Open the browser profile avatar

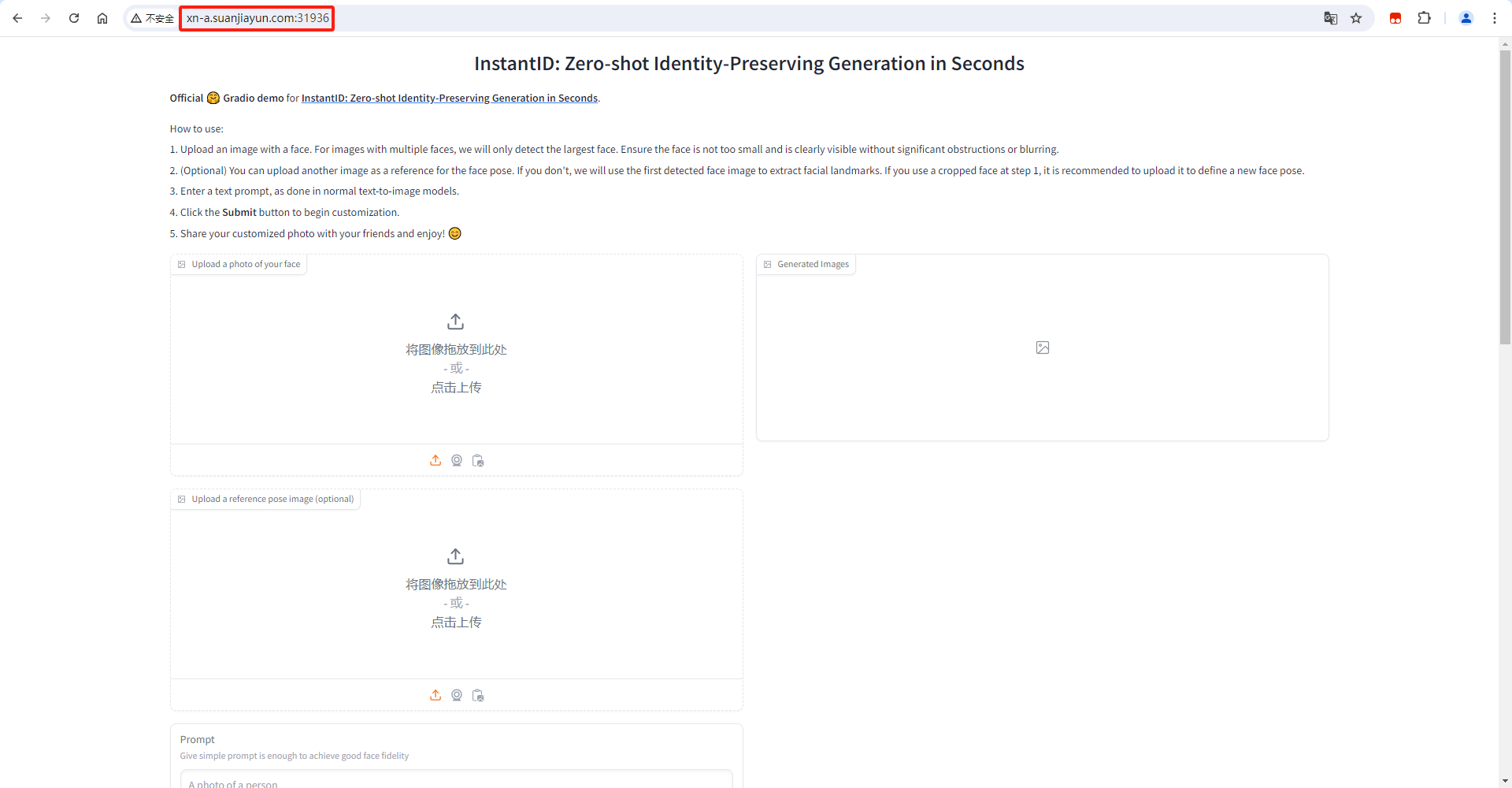(x=1466, y=18)
